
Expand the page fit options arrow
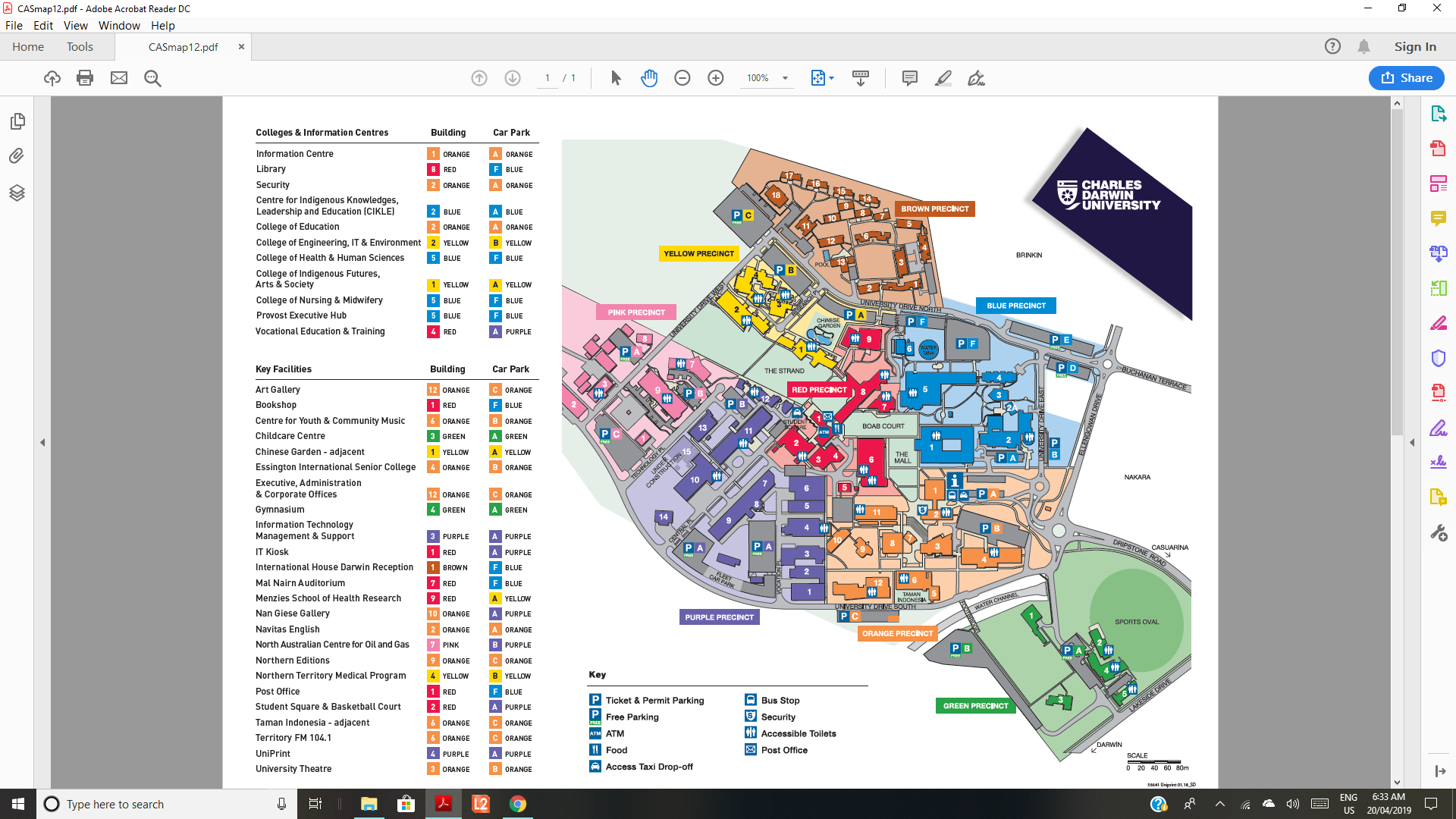(x=832, y=78)
